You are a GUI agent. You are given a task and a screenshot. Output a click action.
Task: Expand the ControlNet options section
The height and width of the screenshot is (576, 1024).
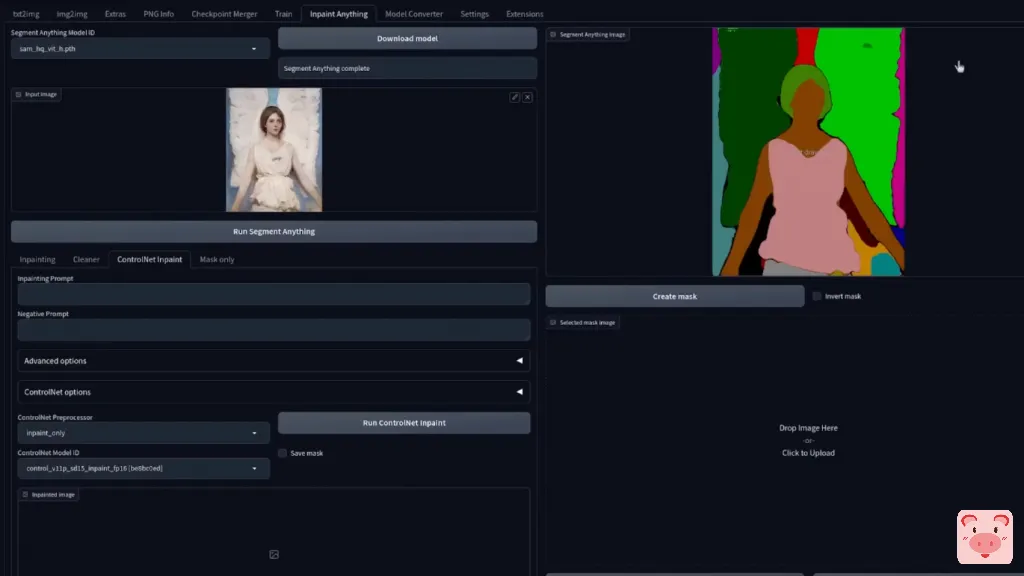[273, 392]
